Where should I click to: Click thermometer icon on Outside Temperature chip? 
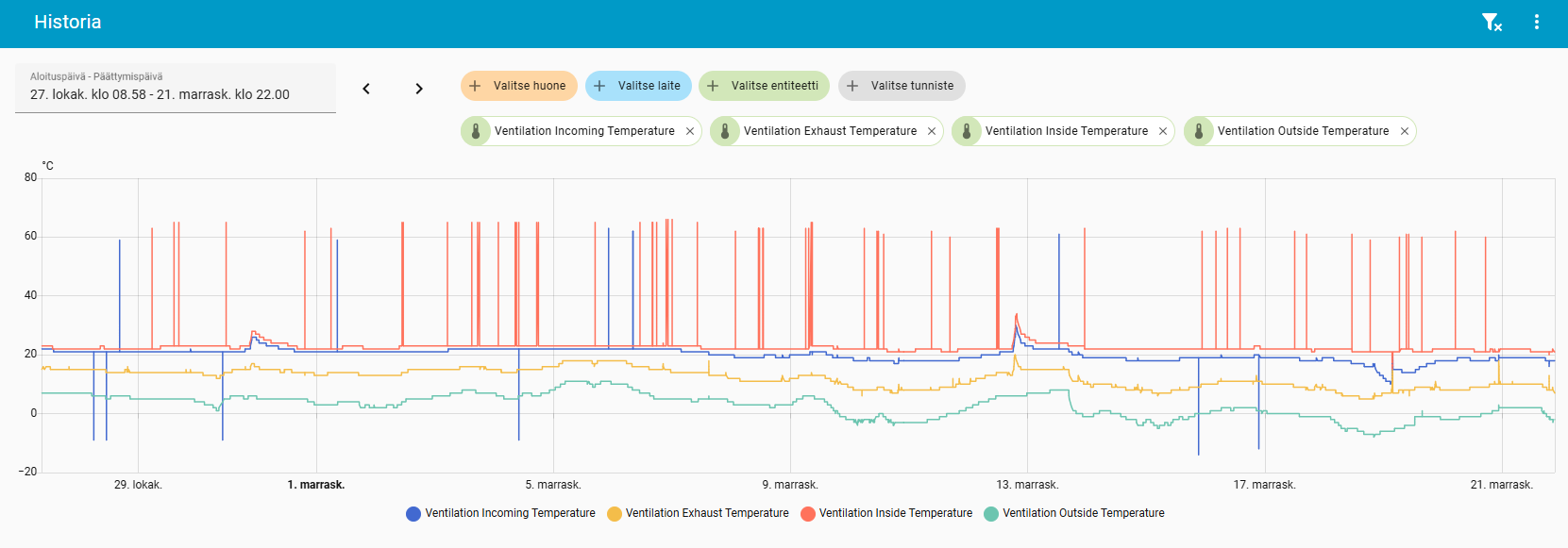(1199, 132)
